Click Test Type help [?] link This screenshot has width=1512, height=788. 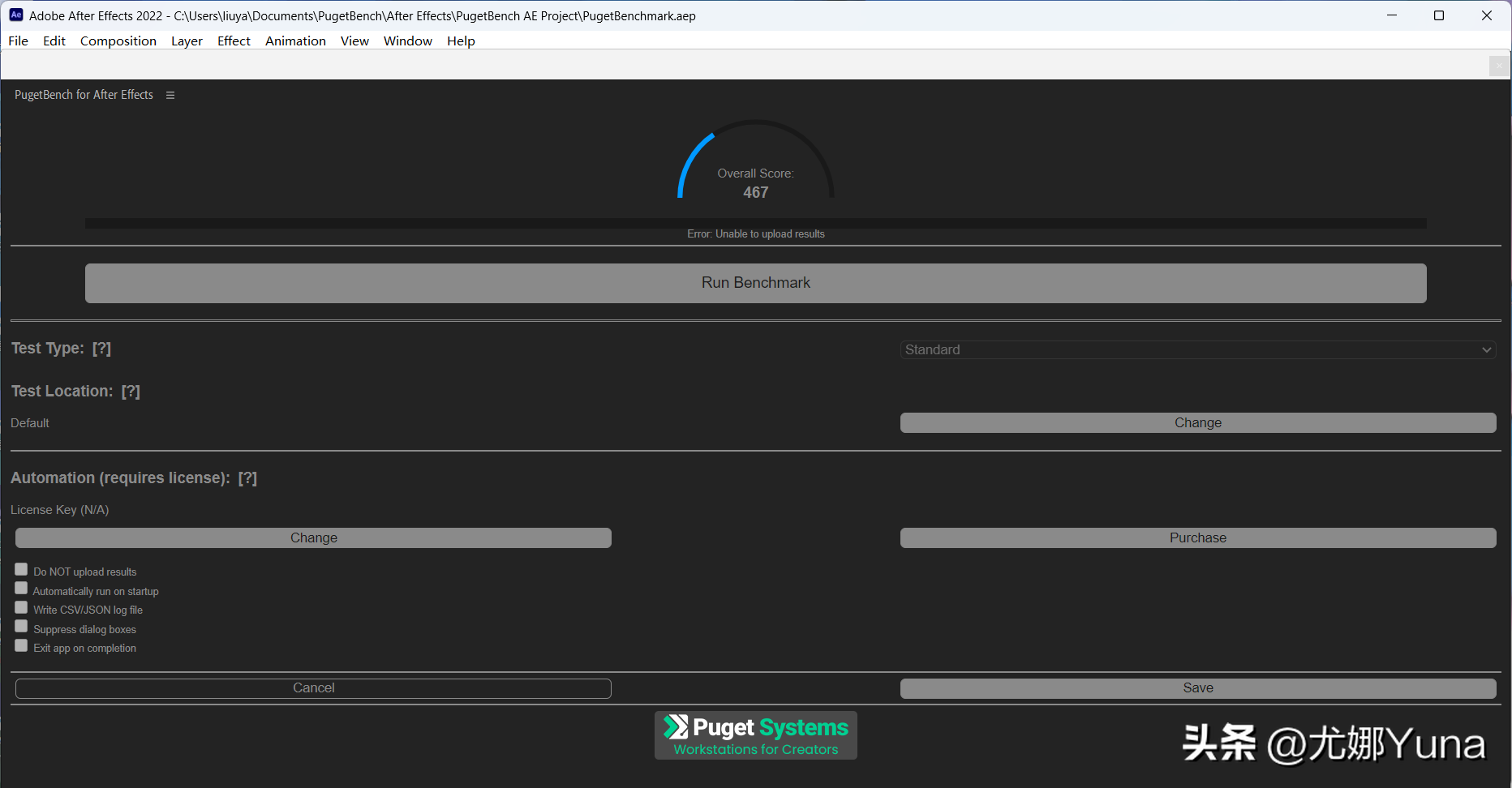101,349
